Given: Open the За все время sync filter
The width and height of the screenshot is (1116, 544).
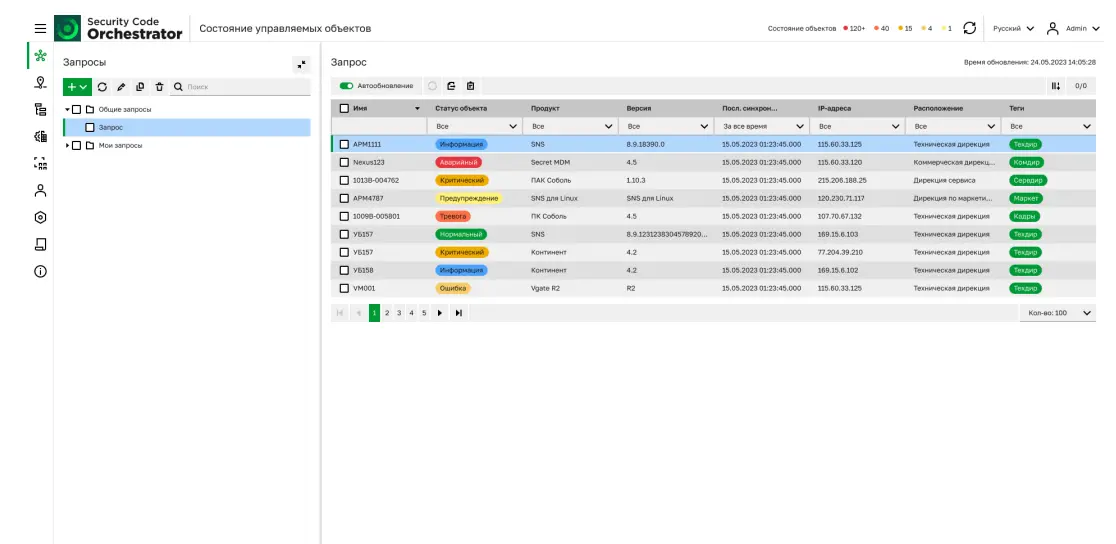Looking at the screenshot, I should (761, 126).
